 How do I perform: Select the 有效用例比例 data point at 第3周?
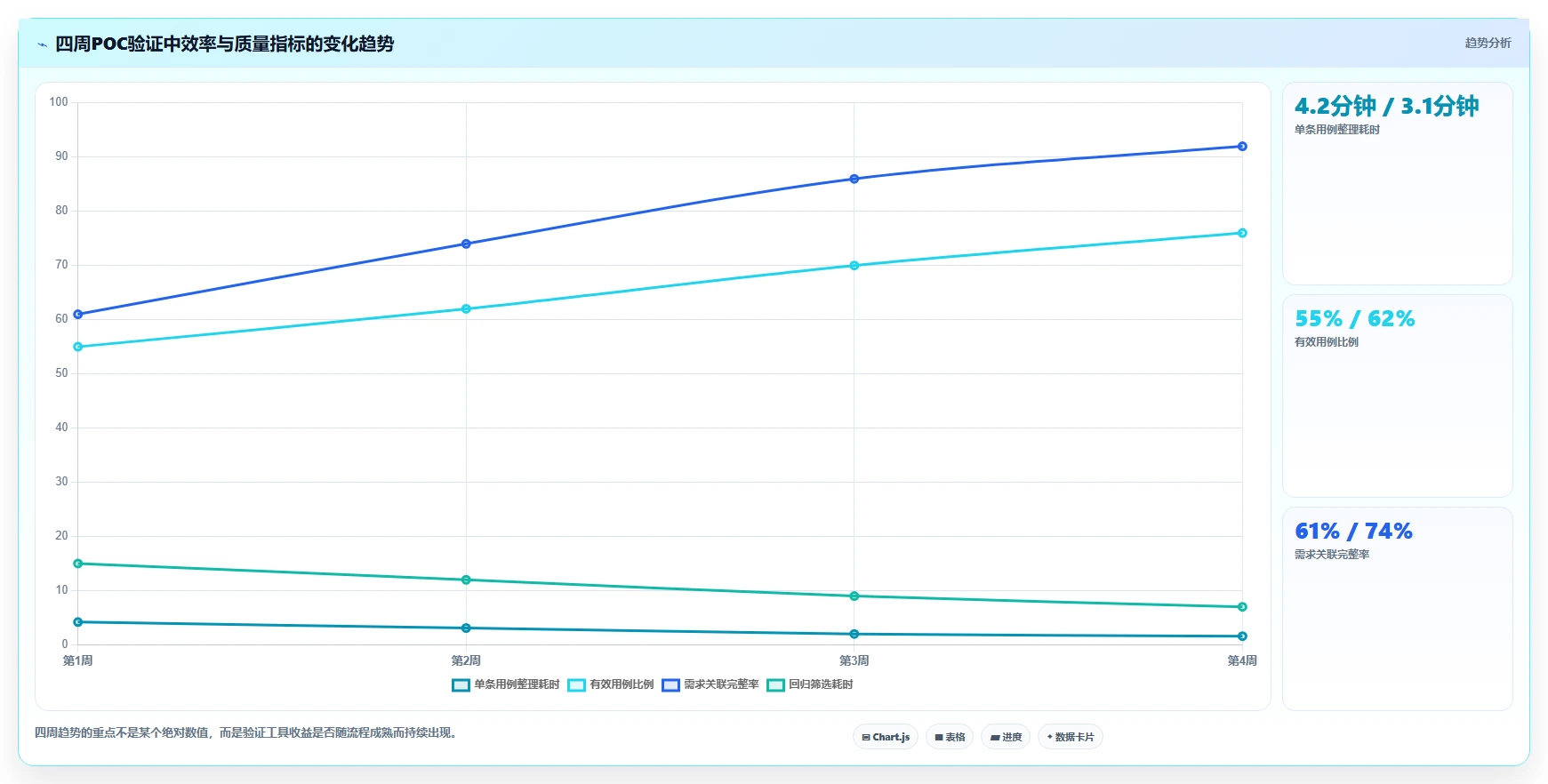point(854,266)
